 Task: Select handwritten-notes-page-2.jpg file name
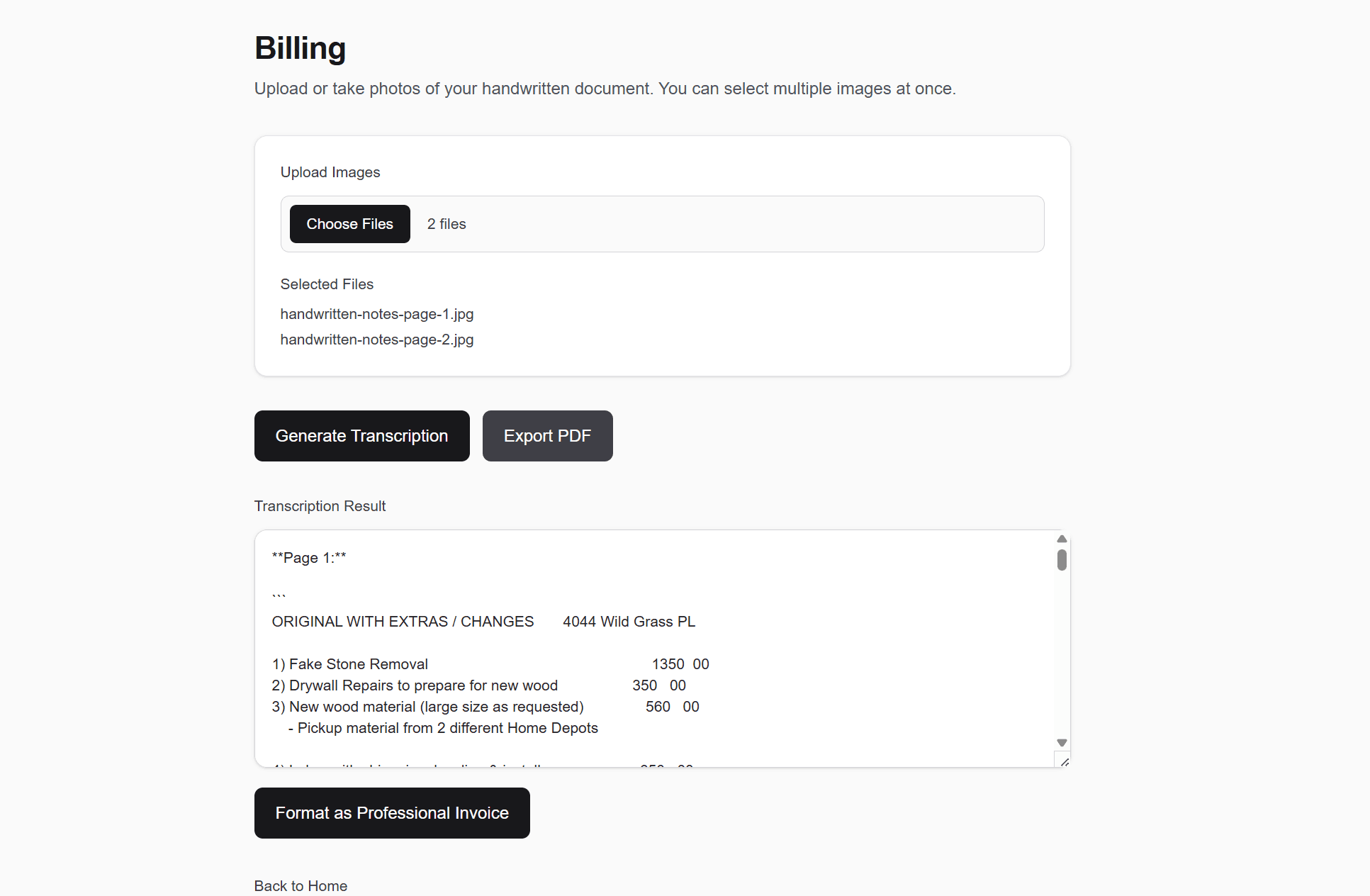(x=377, y=340)
